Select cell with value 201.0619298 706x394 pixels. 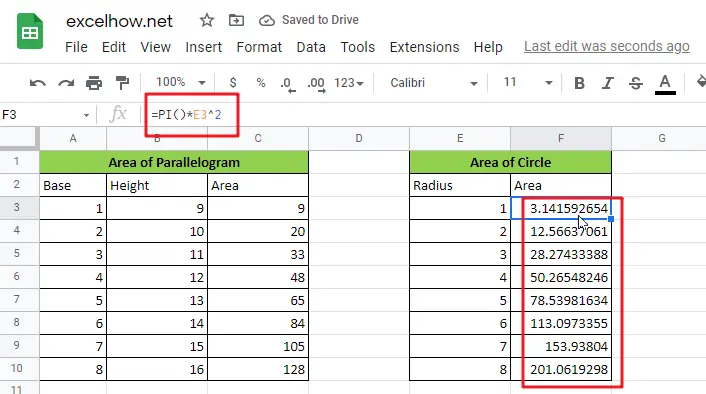561,369
